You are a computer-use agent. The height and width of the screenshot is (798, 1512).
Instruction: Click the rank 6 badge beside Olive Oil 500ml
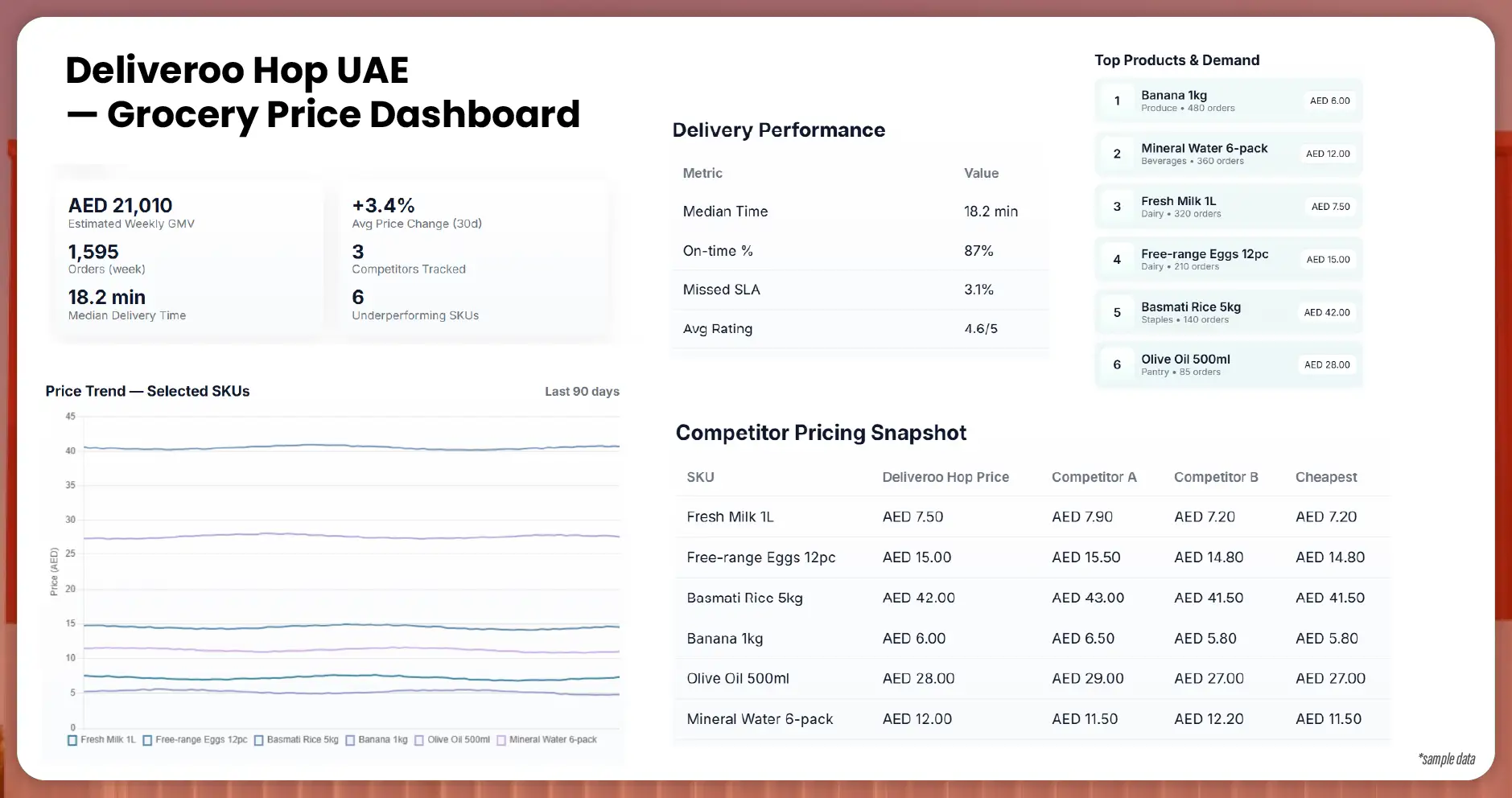point(1117,364)
